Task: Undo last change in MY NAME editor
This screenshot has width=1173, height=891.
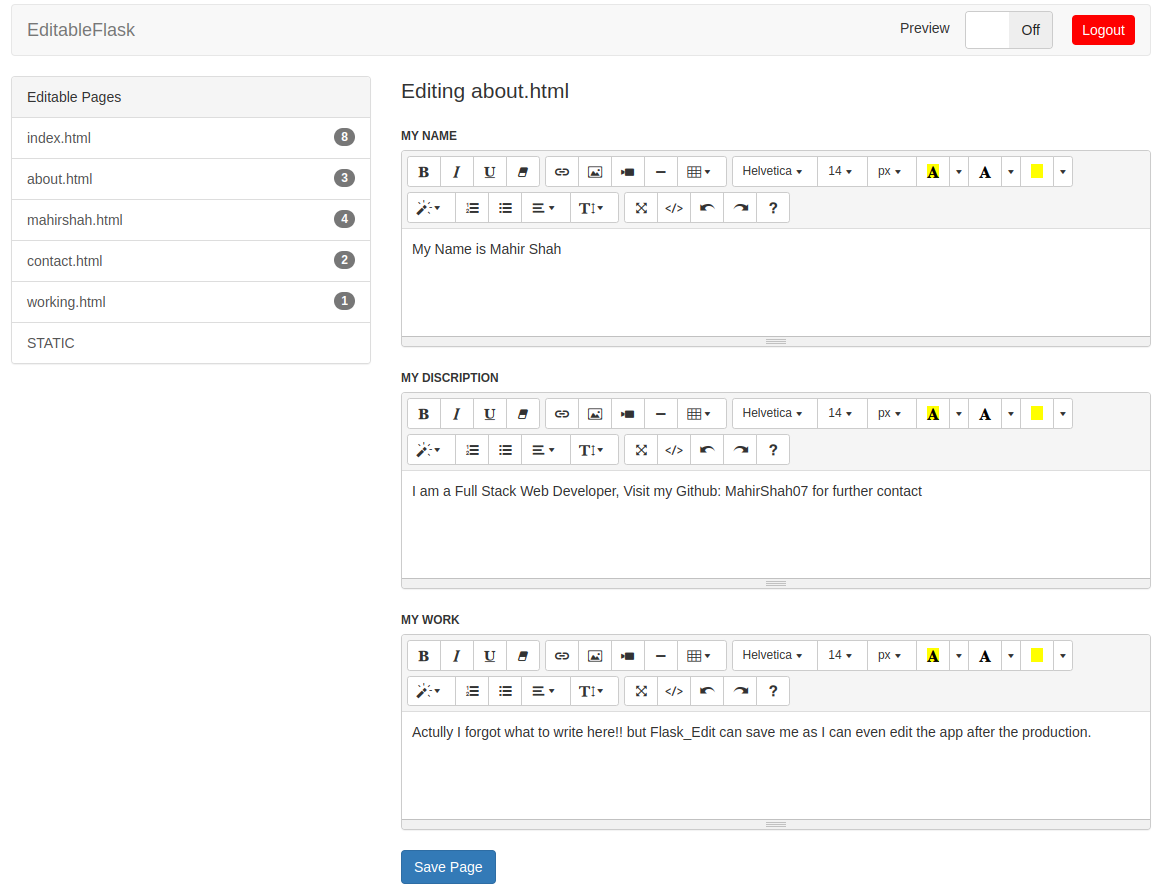Action: tap(707, 208)
